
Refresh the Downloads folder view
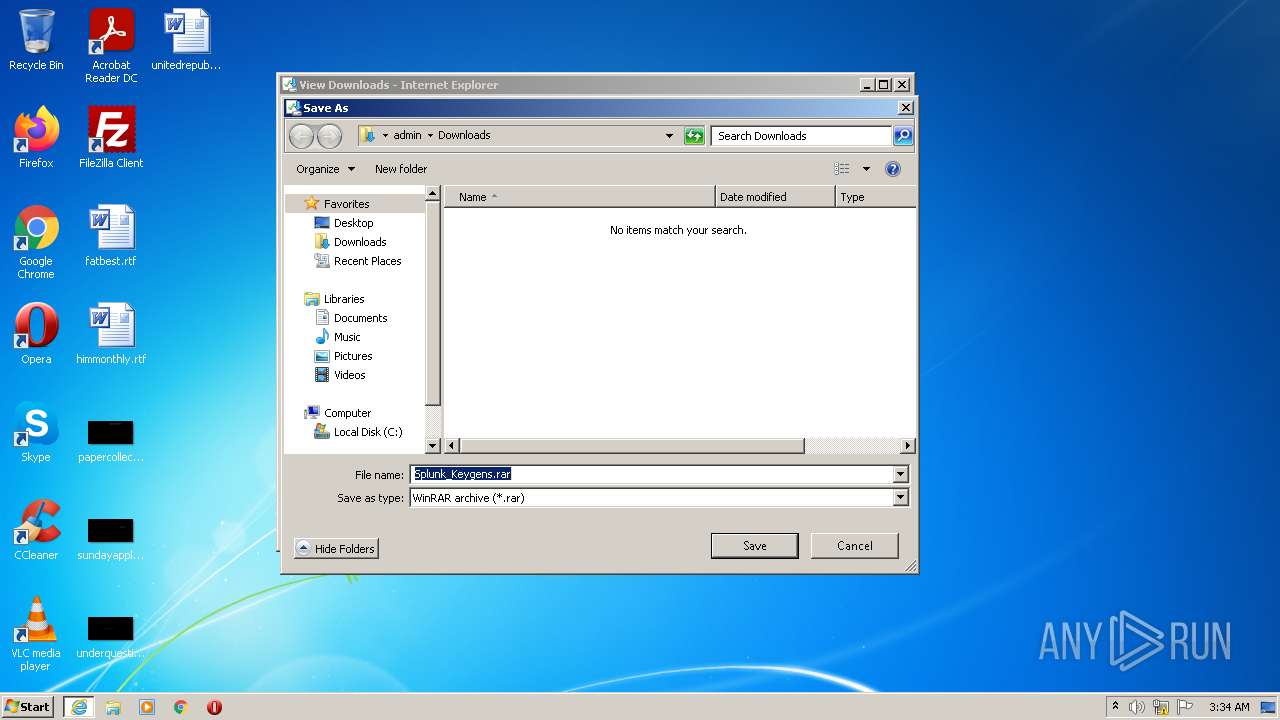tap(694, 136)
